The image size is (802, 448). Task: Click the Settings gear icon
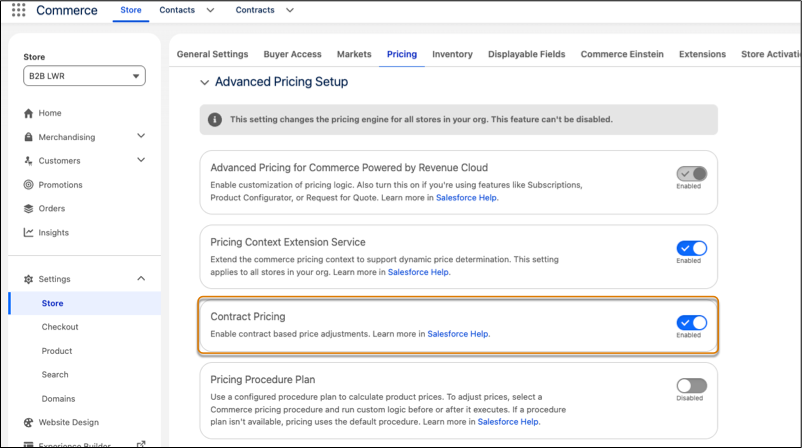pos(29,279)
